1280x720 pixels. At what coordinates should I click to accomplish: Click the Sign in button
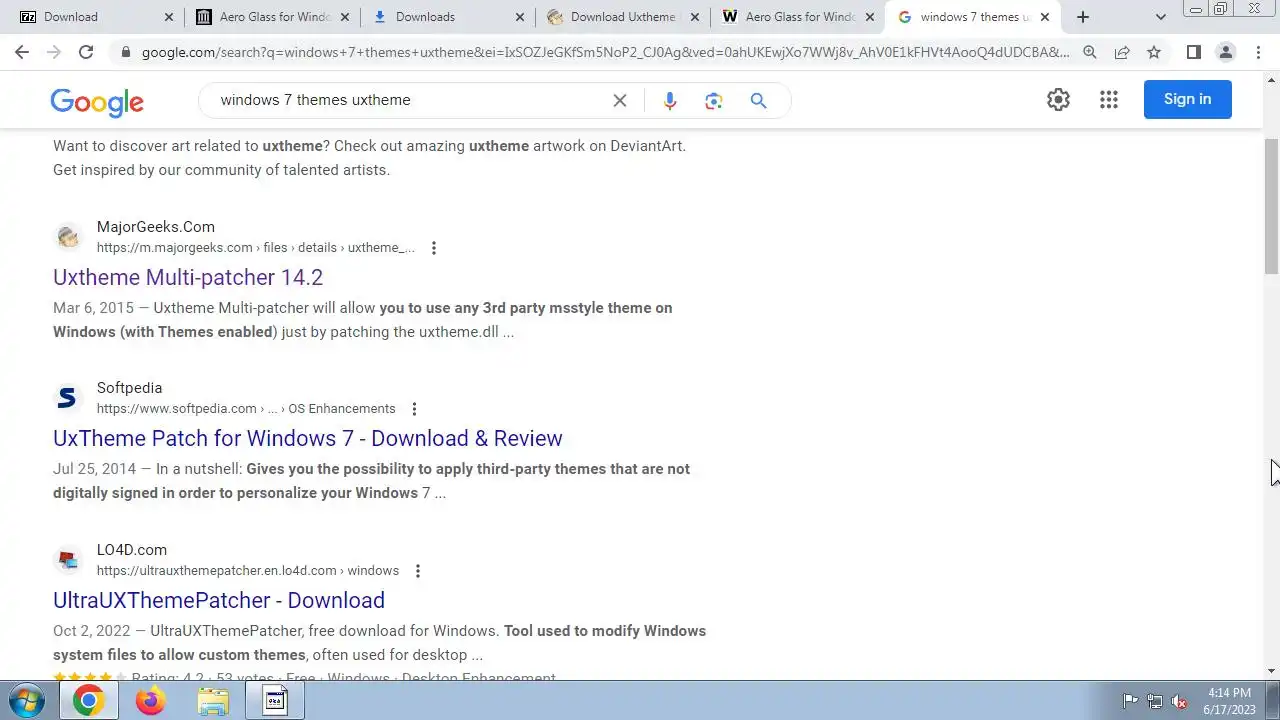pyautogui.click(x=1187, y=99)
